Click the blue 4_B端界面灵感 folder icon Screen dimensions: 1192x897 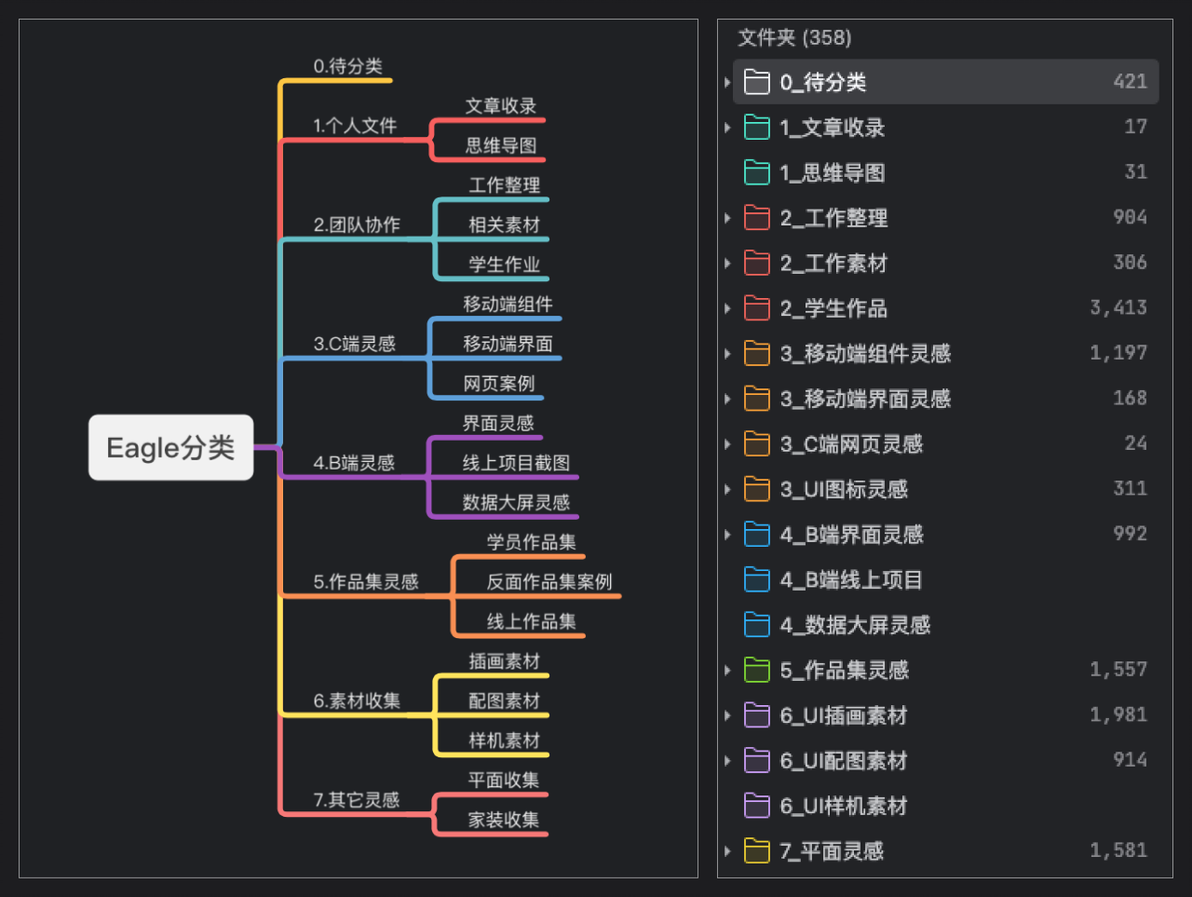(x=756, y=534)
